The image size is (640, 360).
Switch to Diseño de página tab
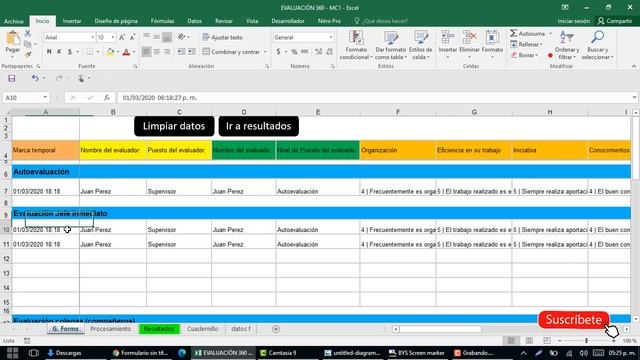click(x=116, y=21)
